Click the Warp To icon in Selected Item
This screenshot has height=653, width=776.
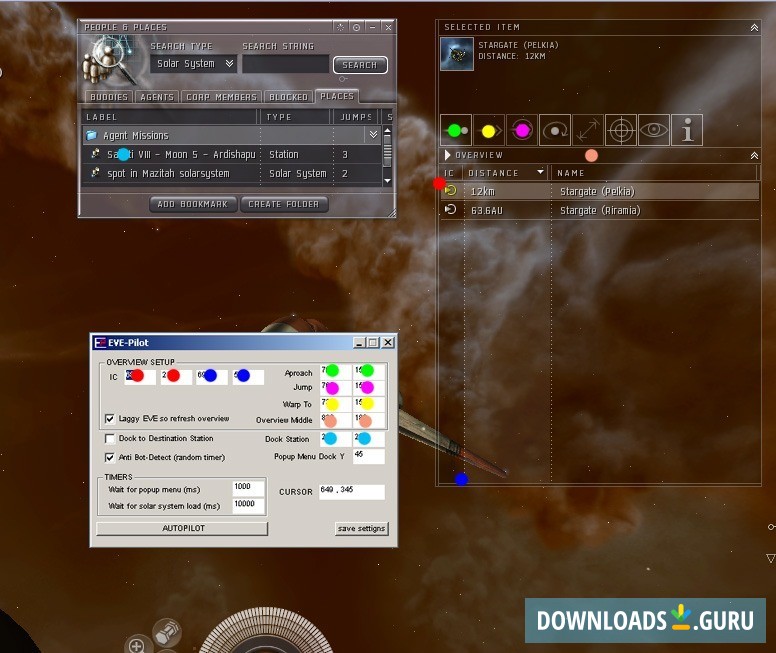coord(489,130)
